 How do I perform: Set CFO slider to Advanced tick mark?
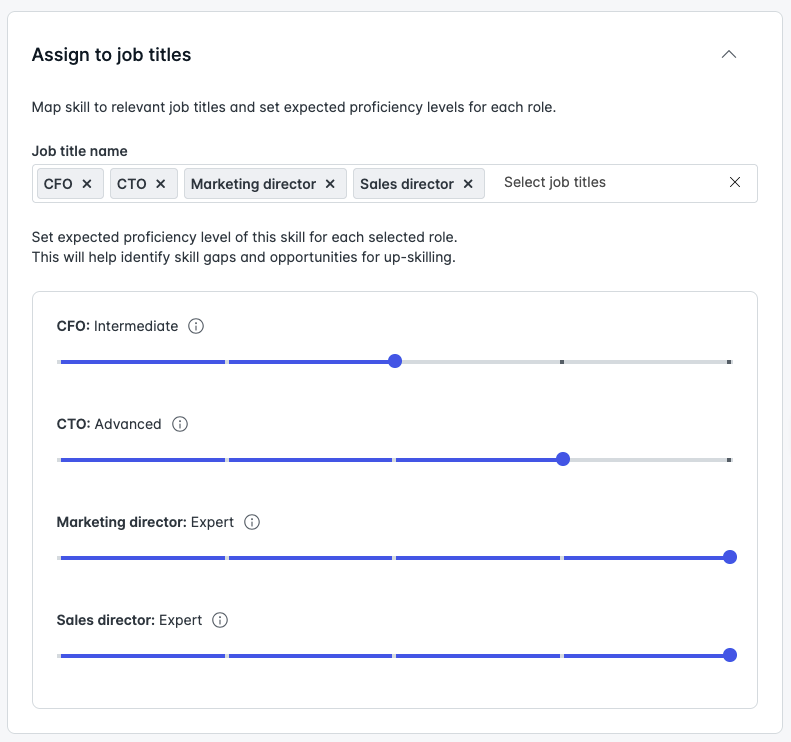(x=562, y=362)
